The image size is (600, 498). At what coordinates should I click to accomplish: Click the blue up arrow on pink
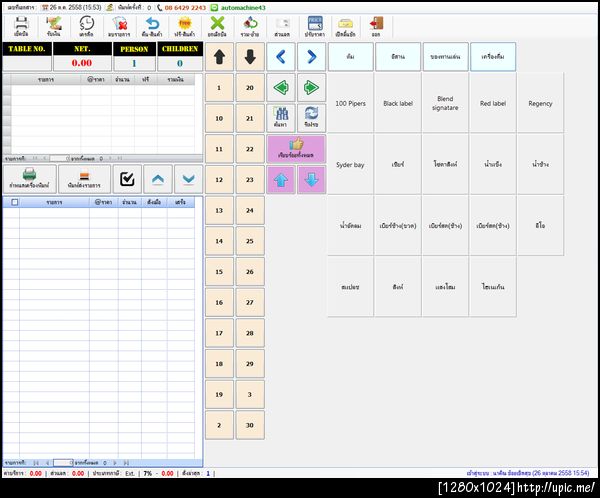(281, 180)
